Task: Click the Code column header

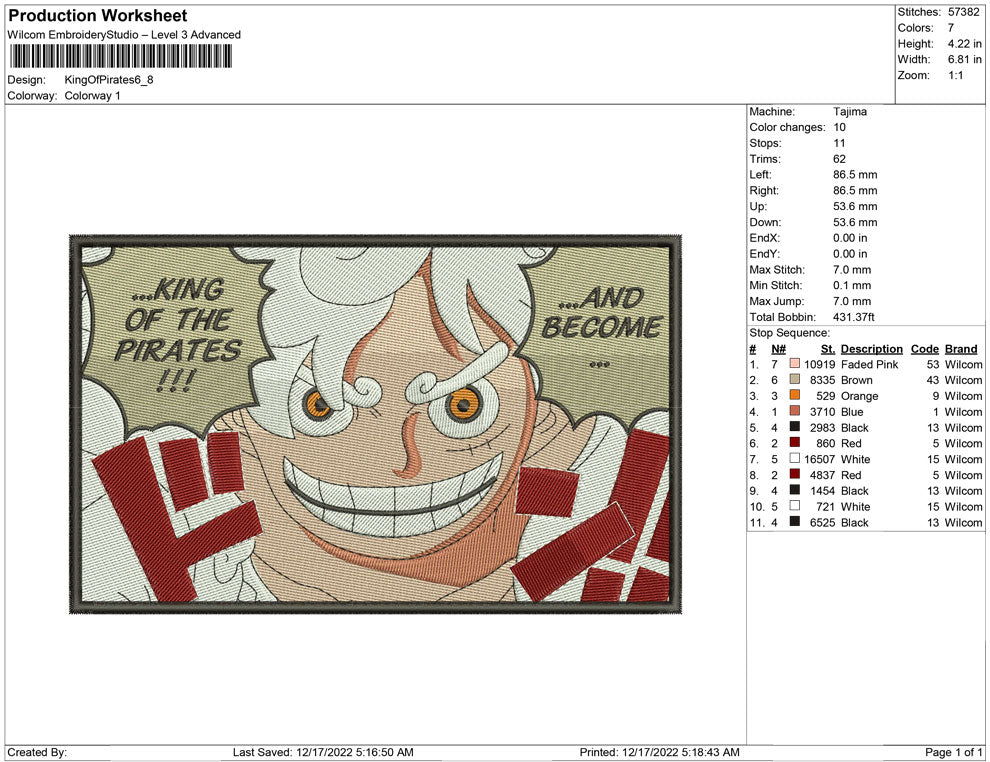Action: point(925,348)
